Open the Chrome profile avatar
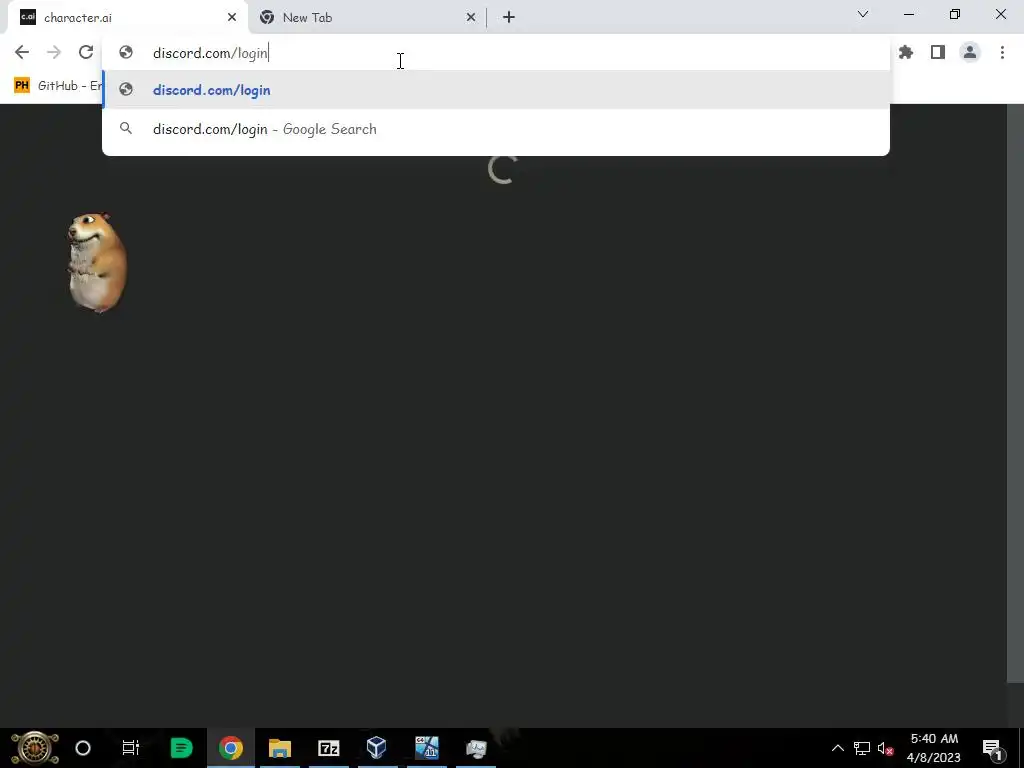 click(x=970, y=52)
